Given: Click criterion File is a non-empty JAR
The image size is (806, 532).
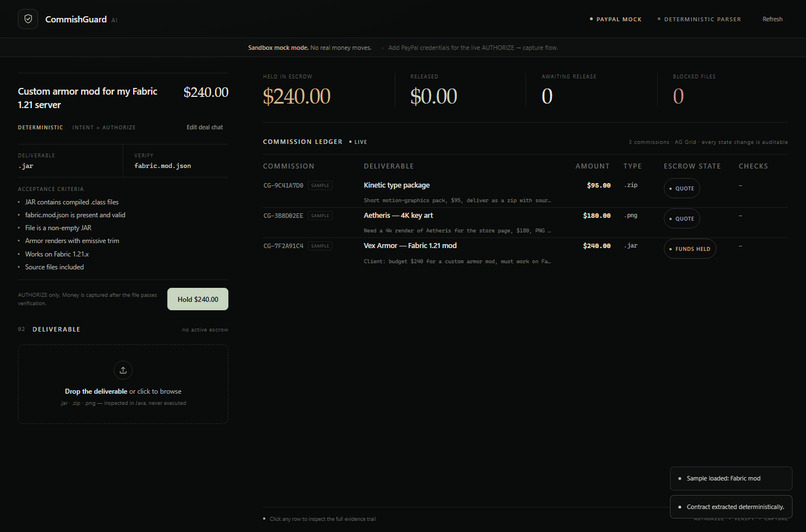Looking at the screenshot, I should tap(58, 228).
